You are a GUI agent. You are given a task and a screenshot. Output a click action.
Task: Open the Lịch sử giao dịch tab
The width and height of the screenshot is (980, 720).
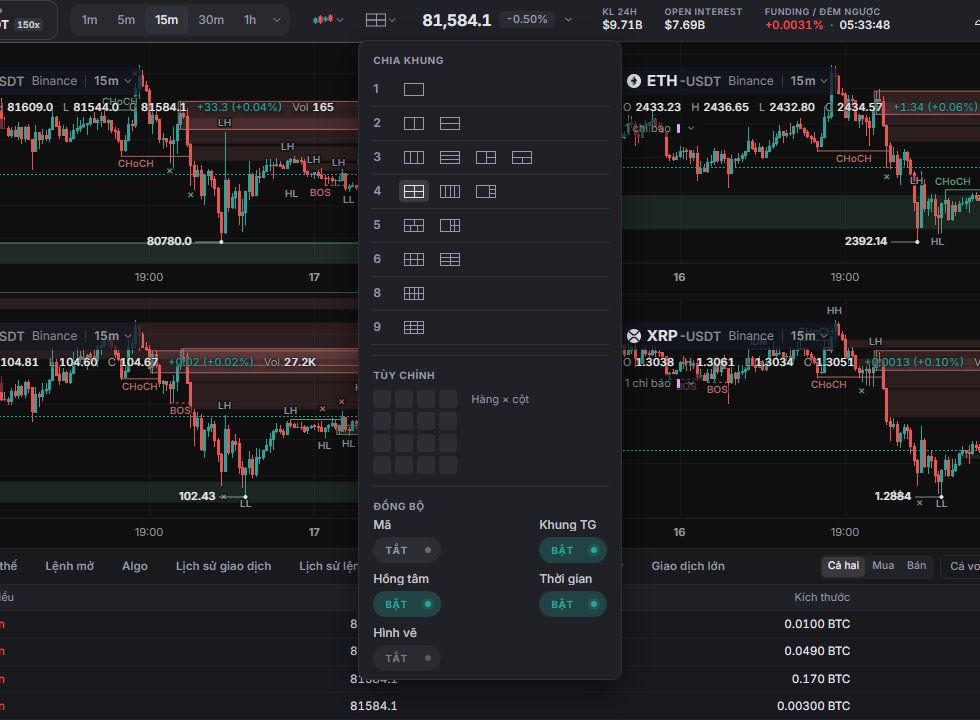(224, 566)
